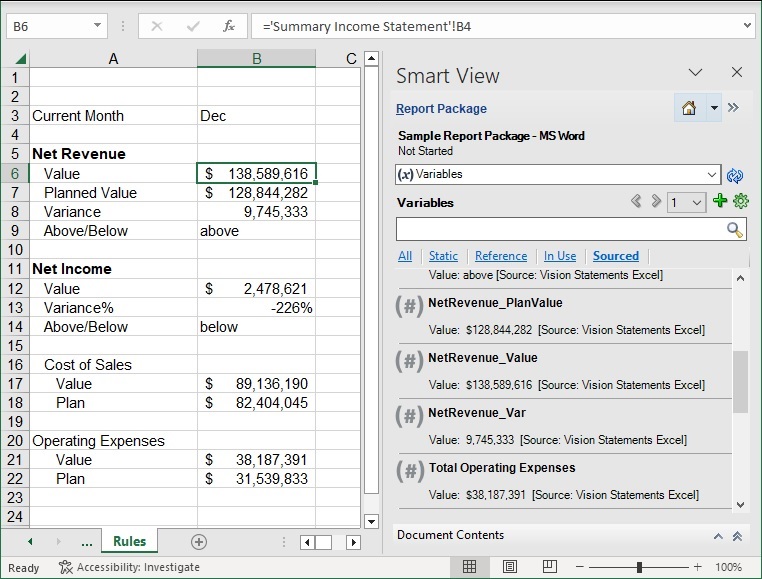Collapse Document Contents with single up arrow

click(x=718, y=536)
